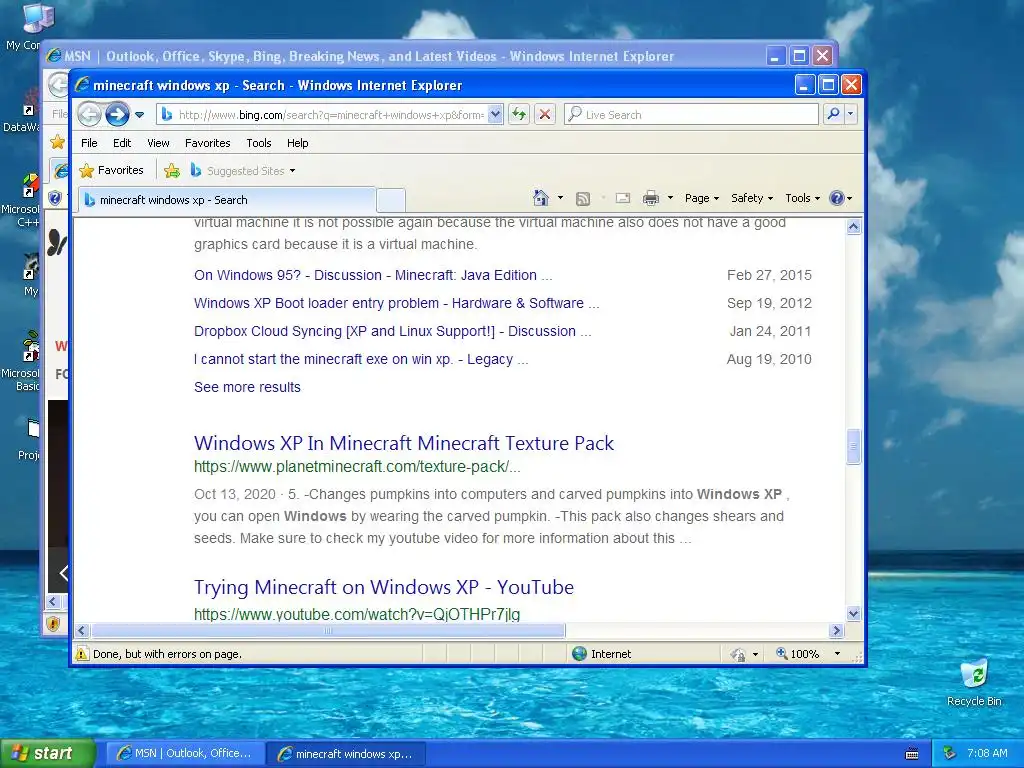
Task: Click the warning icon in the status bar
Action: (82, 654)
